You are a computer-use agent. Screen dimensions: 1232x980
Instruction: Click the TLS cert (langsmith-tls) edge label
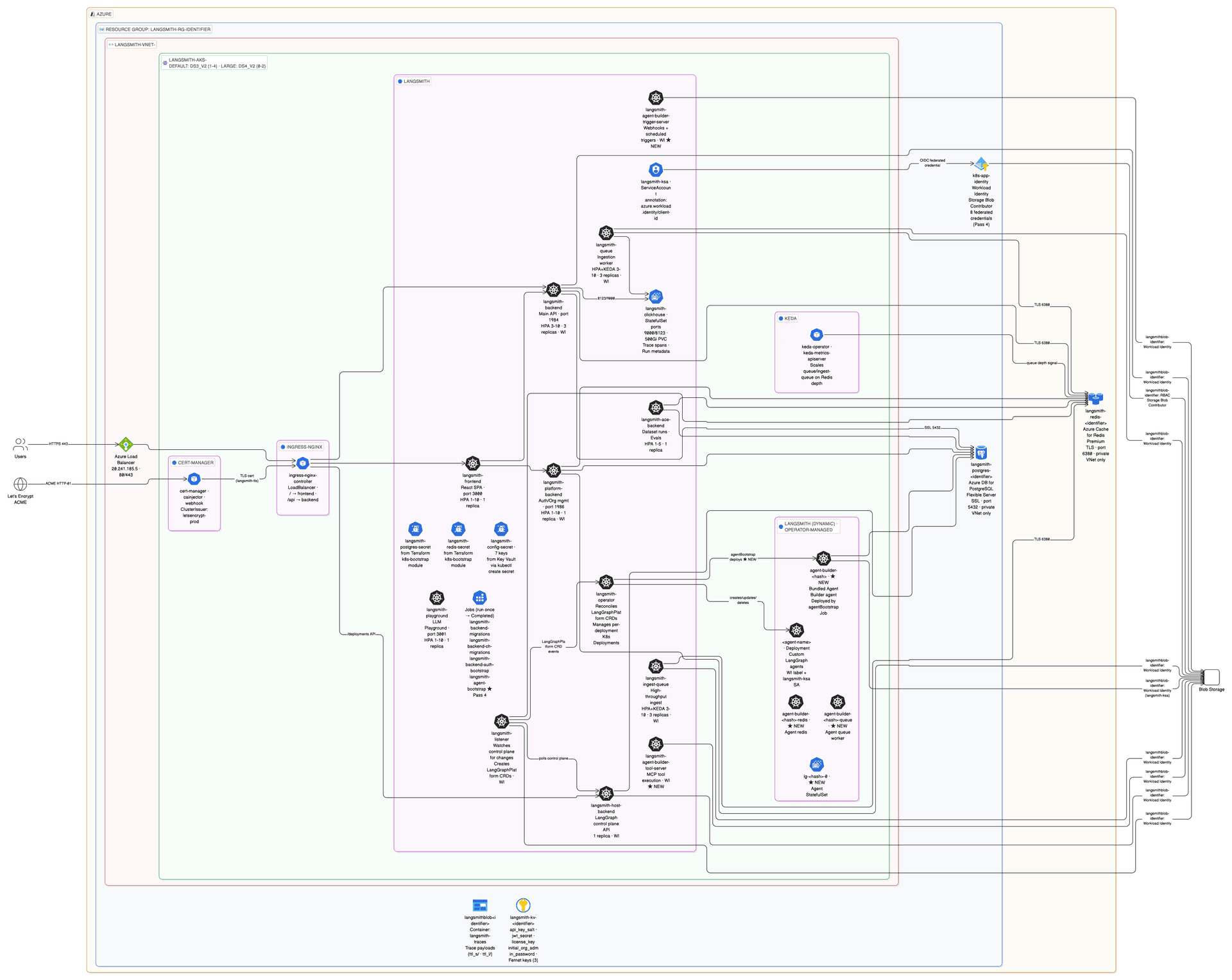tap(247, 479)
